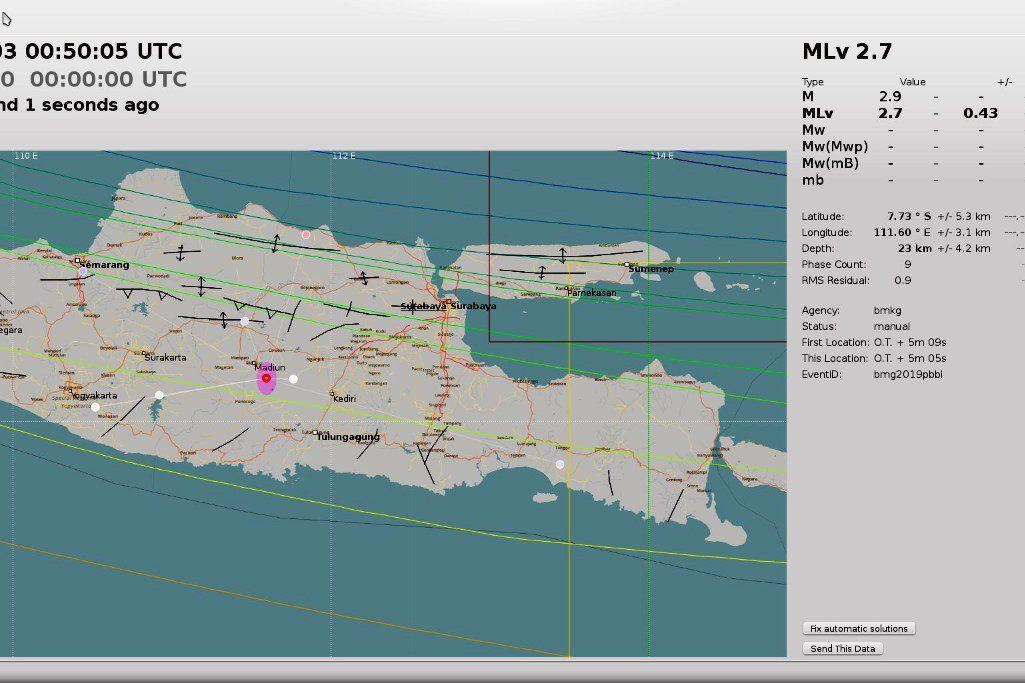Click the station marker at Semarang
The width and height of the screenshot is (1025, 683).
(83, 271)
